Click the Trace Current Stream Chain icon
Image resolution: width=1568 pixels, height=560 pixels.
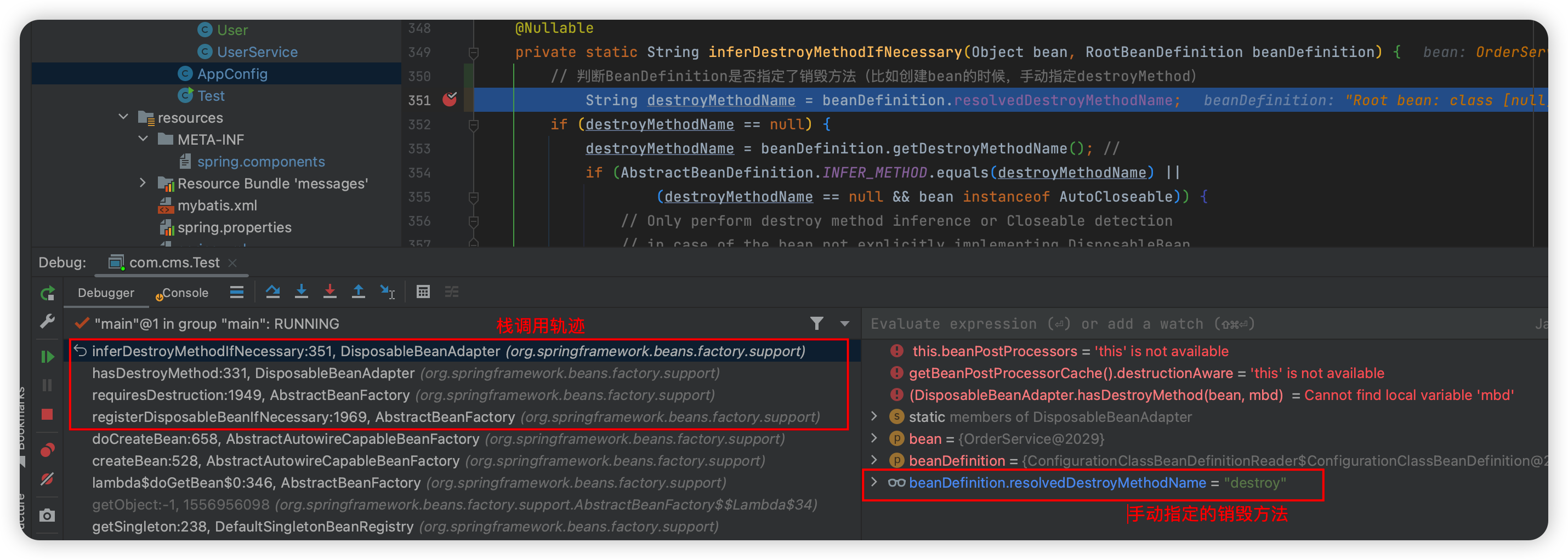[452, 293]
